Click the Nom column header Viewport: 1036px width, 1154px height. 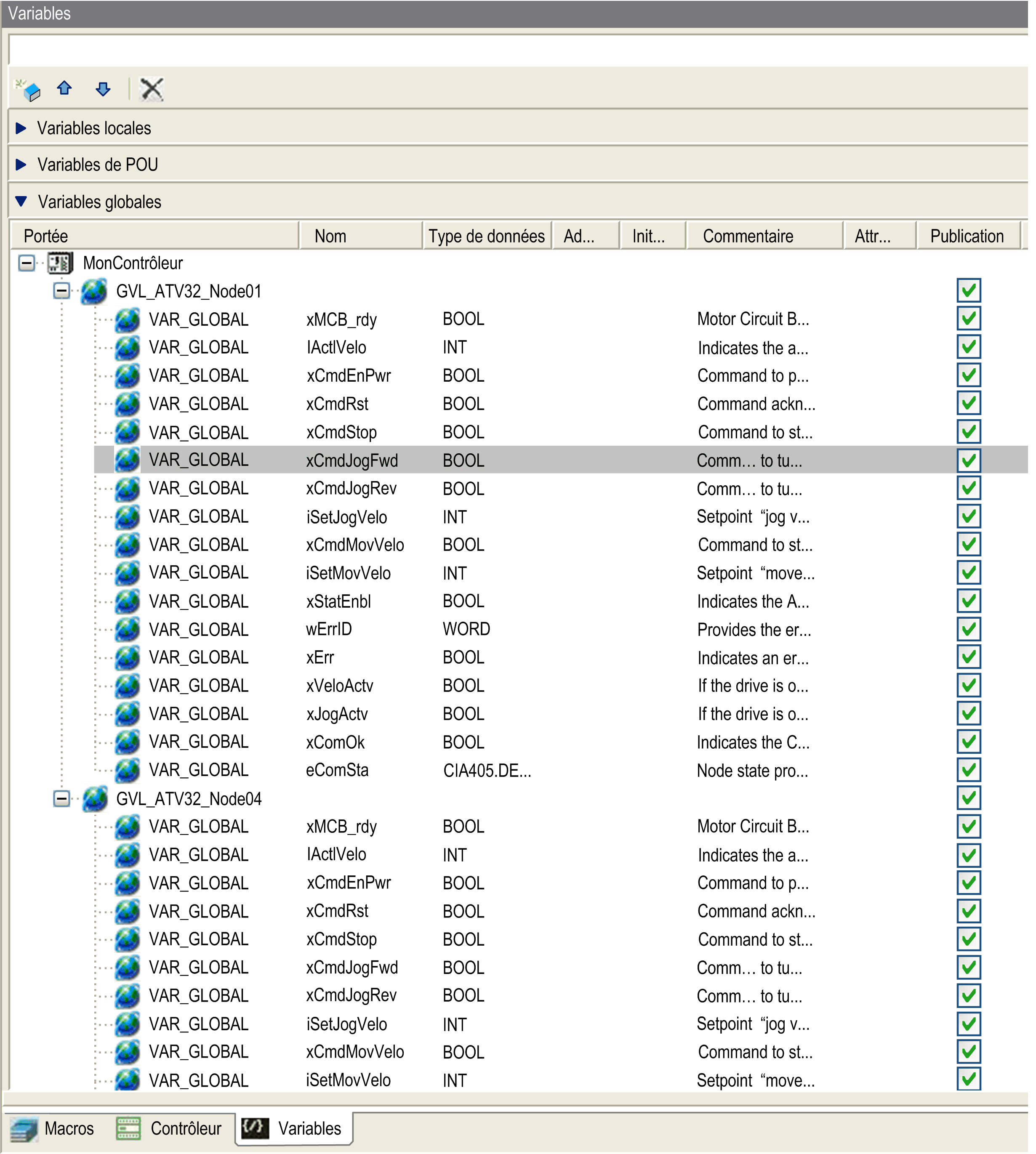330,236
